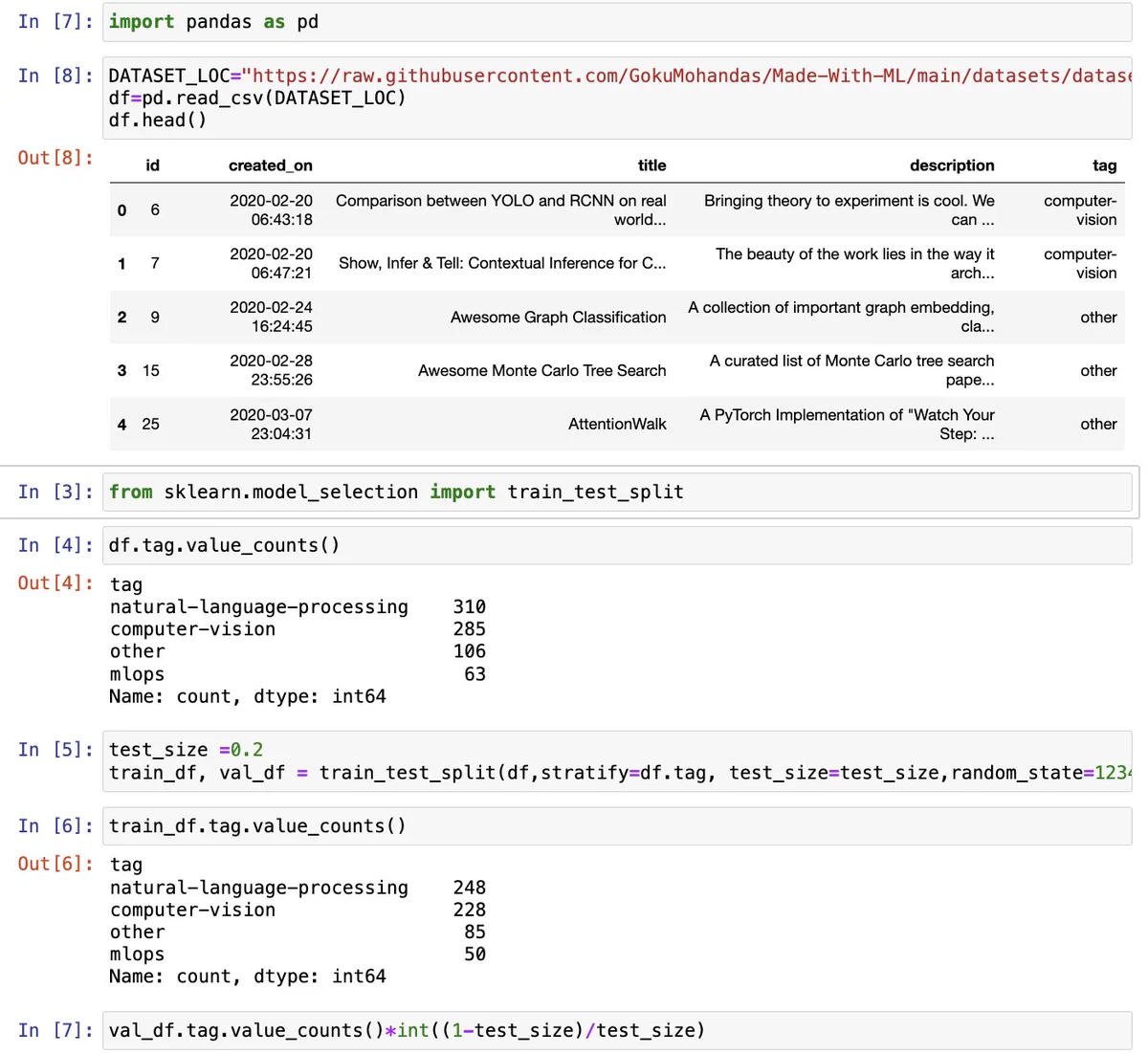The width and height of the screenshot is (1148, 1054).
Task: Click the 'Out[6]:' output prompt
Action: pos(55,864)
